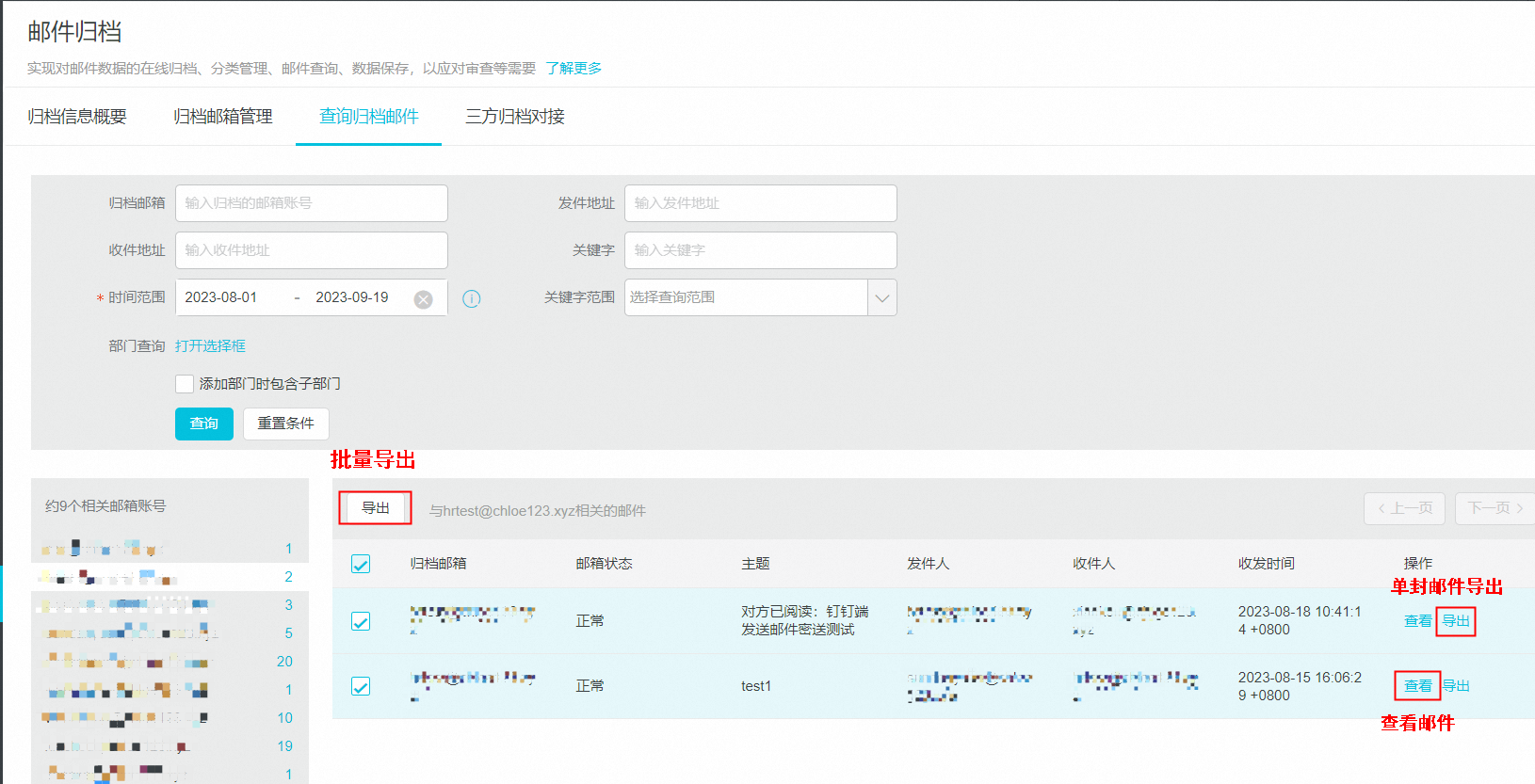Clear the time range with the X icon
This screenshot has width=1535, height=784.
[x=424, y=299]
